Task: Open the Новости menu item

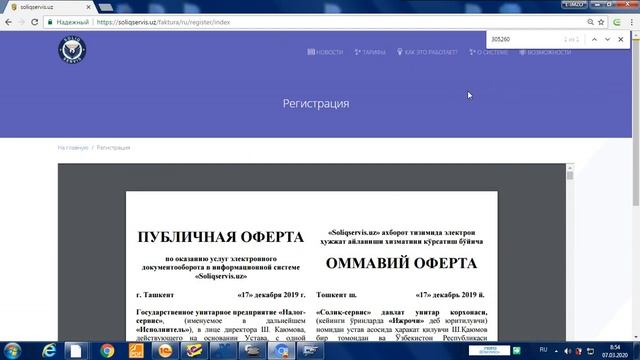Action: (325, 52)
